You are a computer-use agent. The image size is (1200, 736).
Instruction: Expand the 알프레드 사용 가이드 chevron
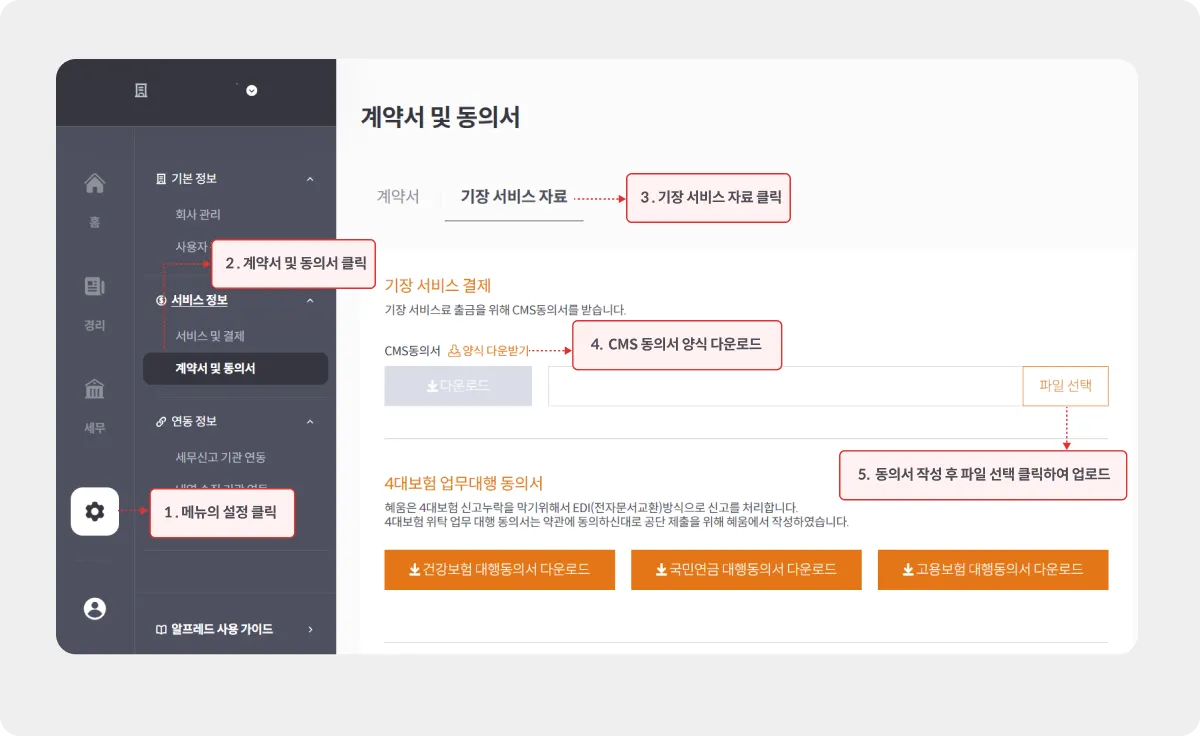point(310,629)
